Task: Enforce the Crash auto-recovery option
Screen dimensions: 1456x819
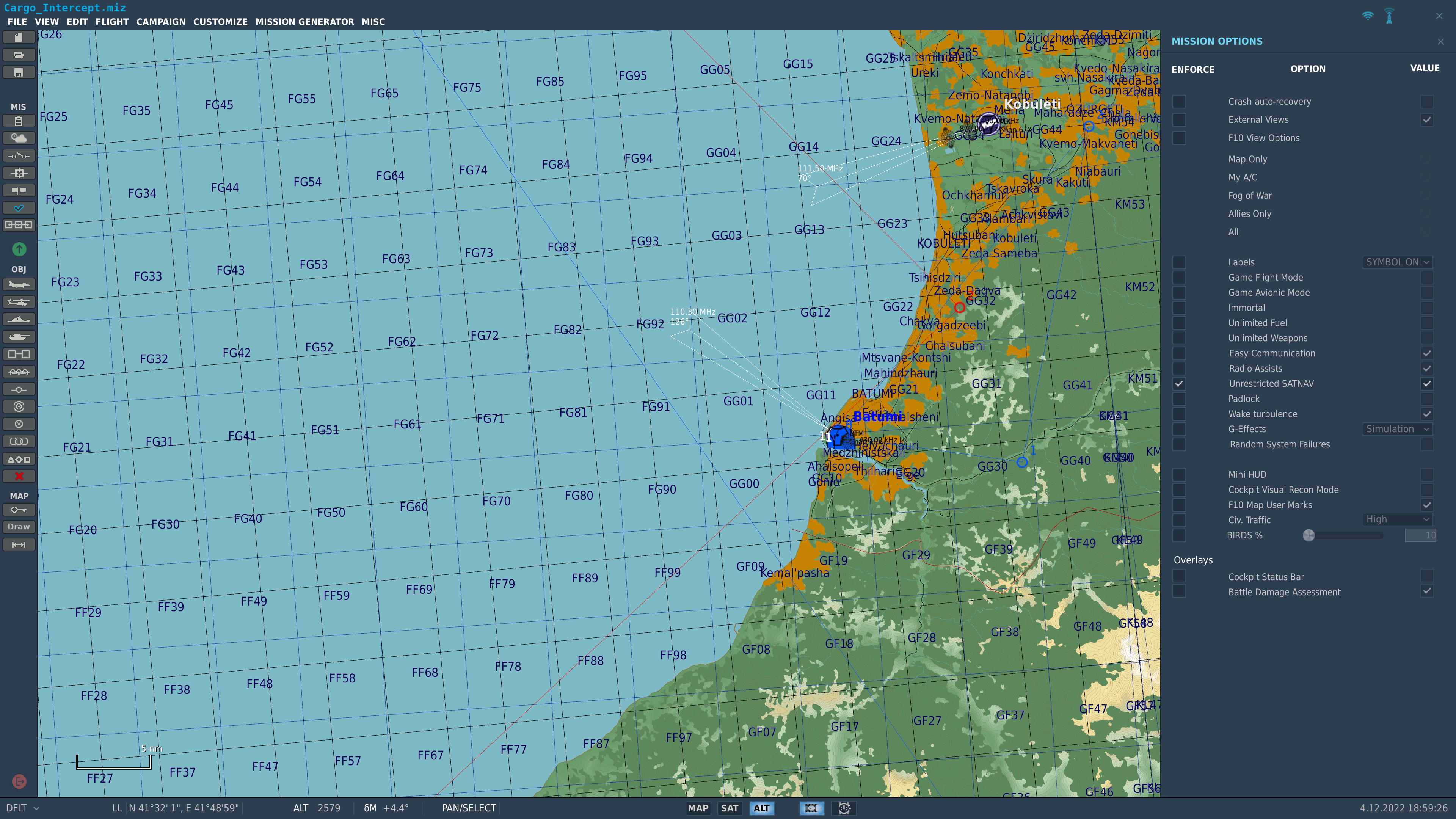Action: [1179, 102]
